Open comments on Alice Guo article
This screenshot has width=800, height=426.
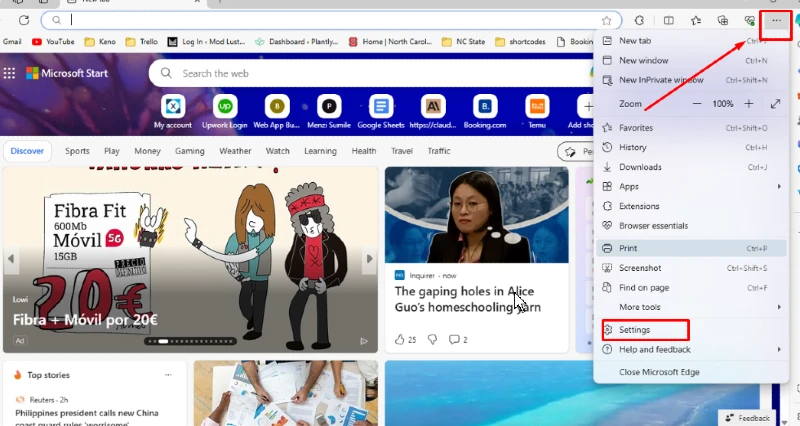click(x=458, y=340)
